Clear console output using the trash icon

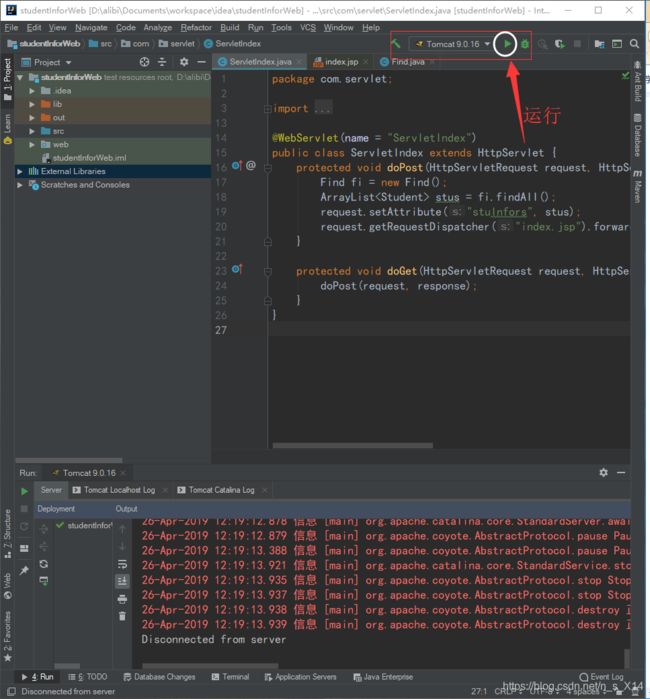pos(122,616)
